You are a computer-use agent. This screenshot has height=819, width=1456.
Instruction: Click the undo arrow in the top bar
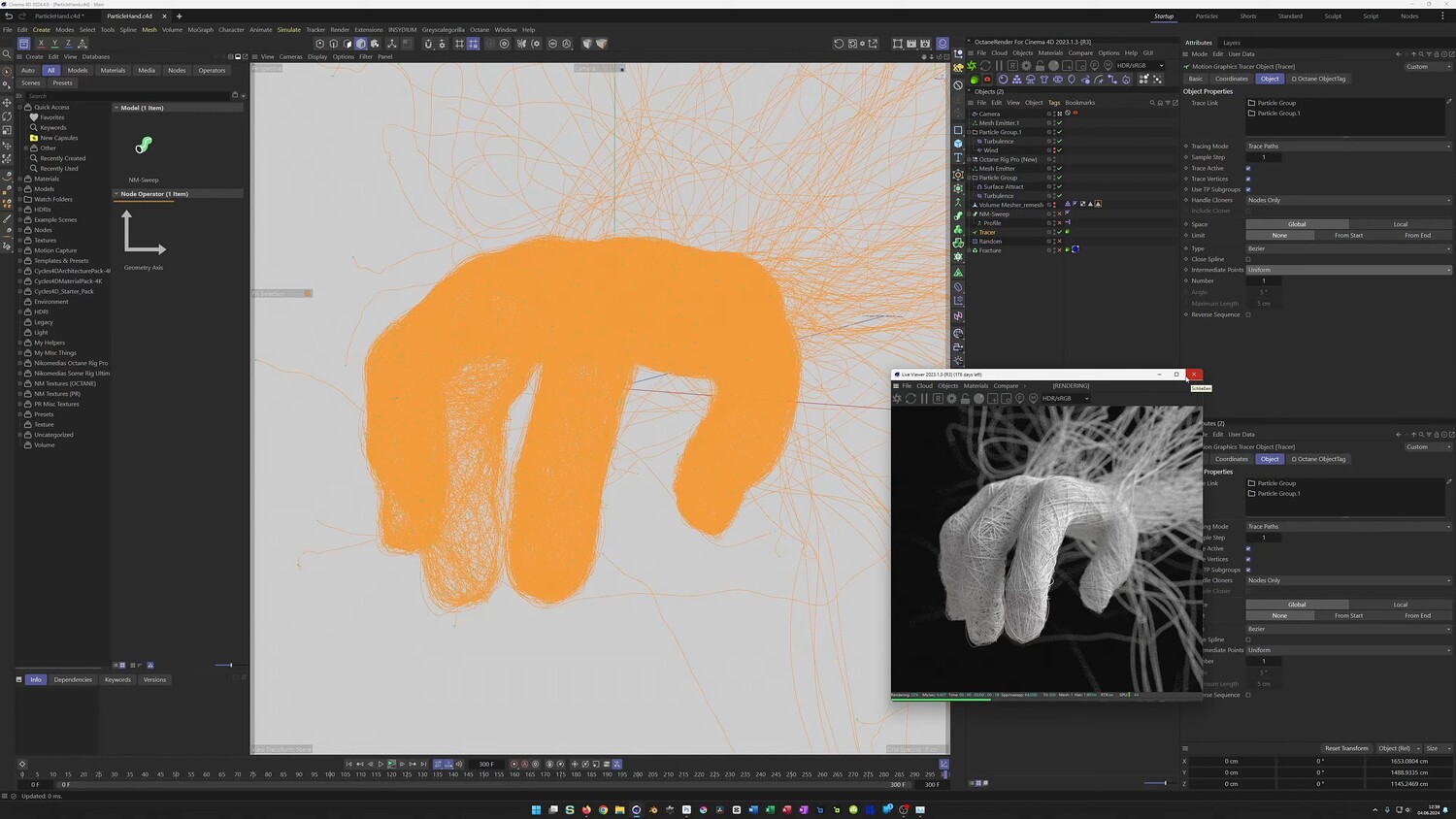[x=9, y=16]
